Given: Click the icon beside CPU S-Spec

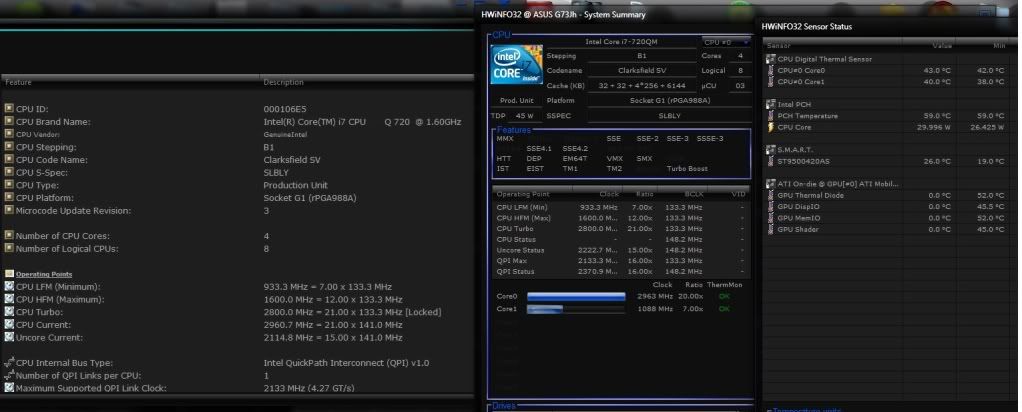Looking at the screenshot, I should pos(9,172).
